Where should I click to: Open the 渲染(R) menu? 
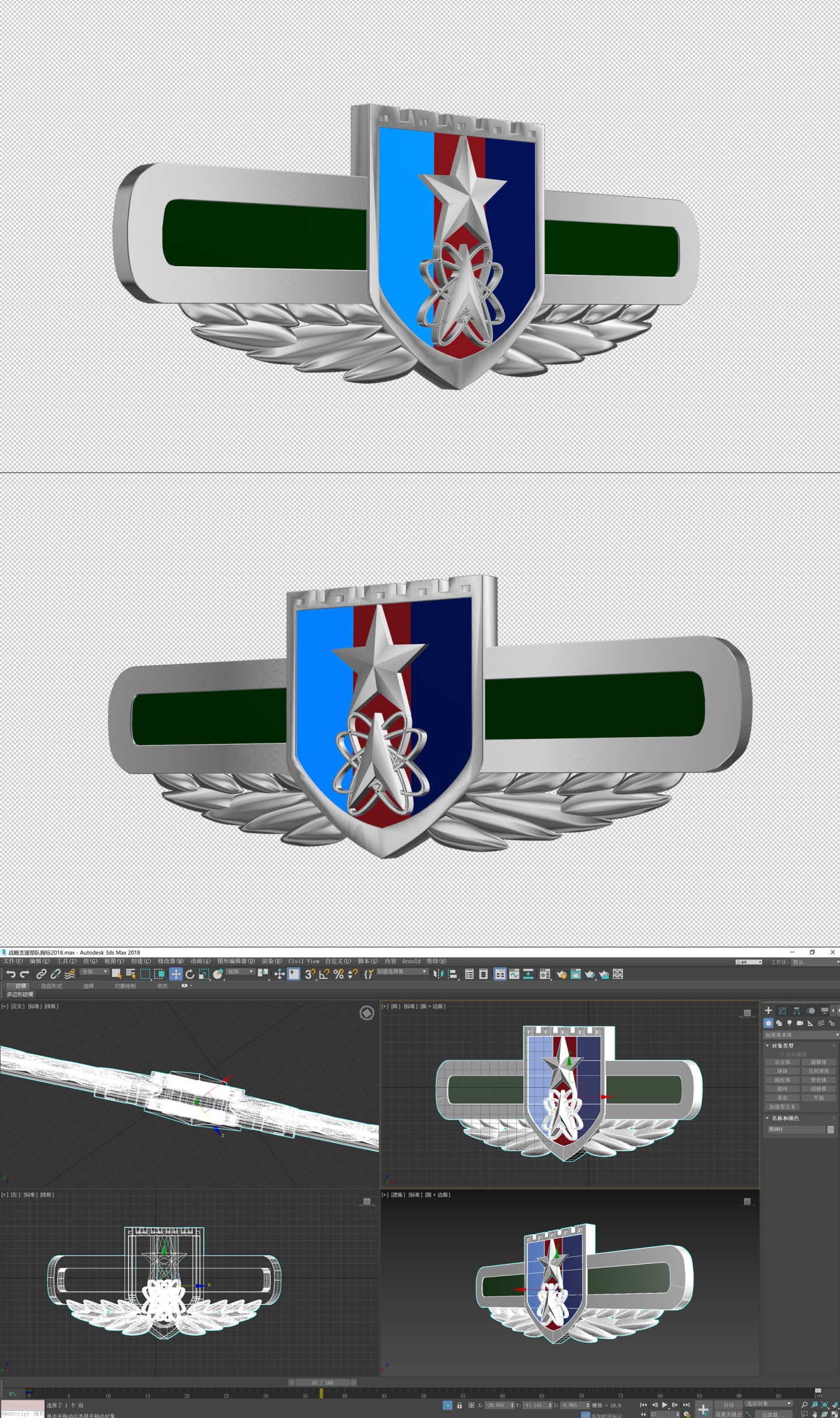(x=271, y=961)
